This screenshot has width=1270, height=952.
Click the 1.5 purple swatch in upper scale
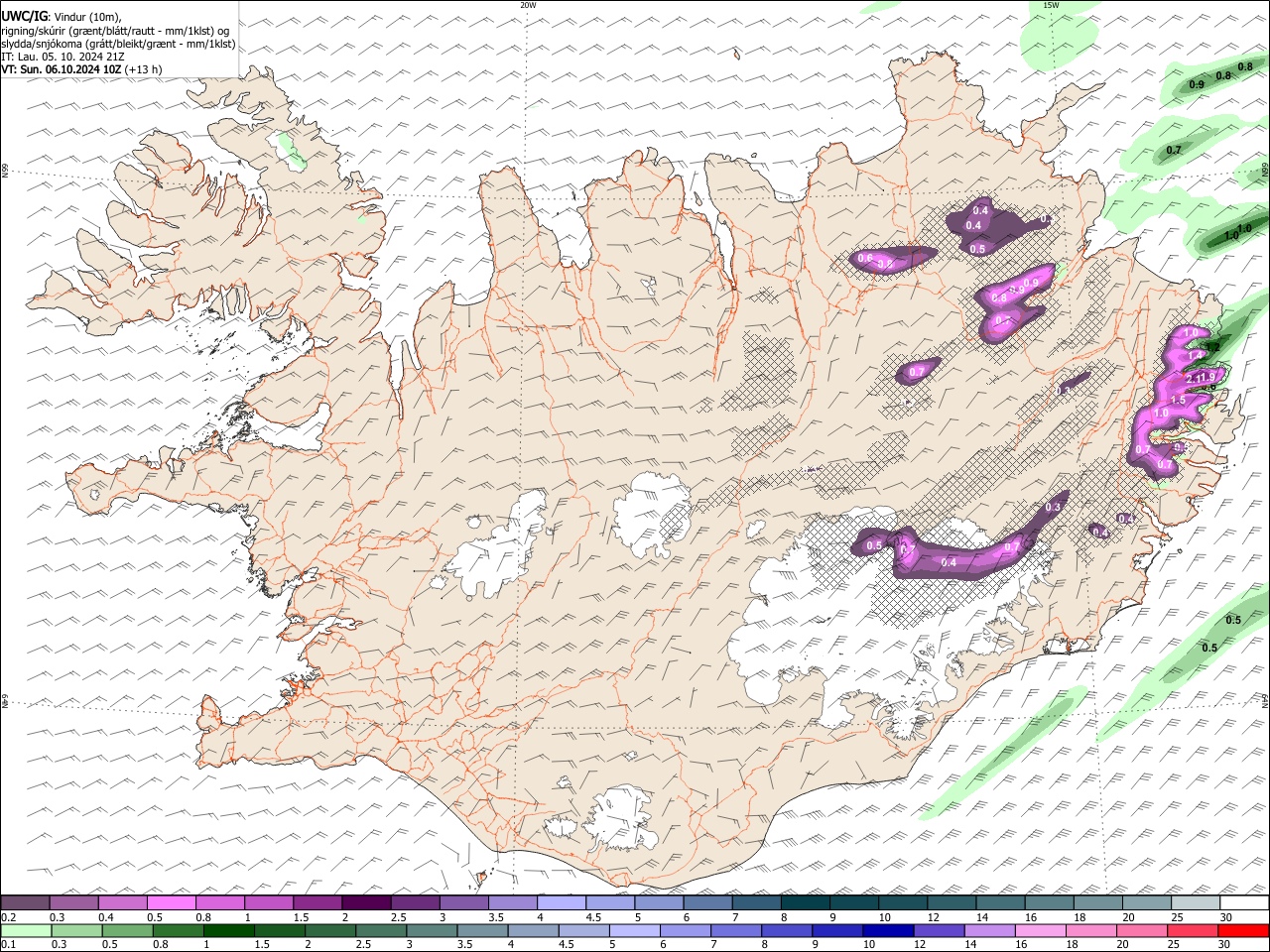pos(317,902)
